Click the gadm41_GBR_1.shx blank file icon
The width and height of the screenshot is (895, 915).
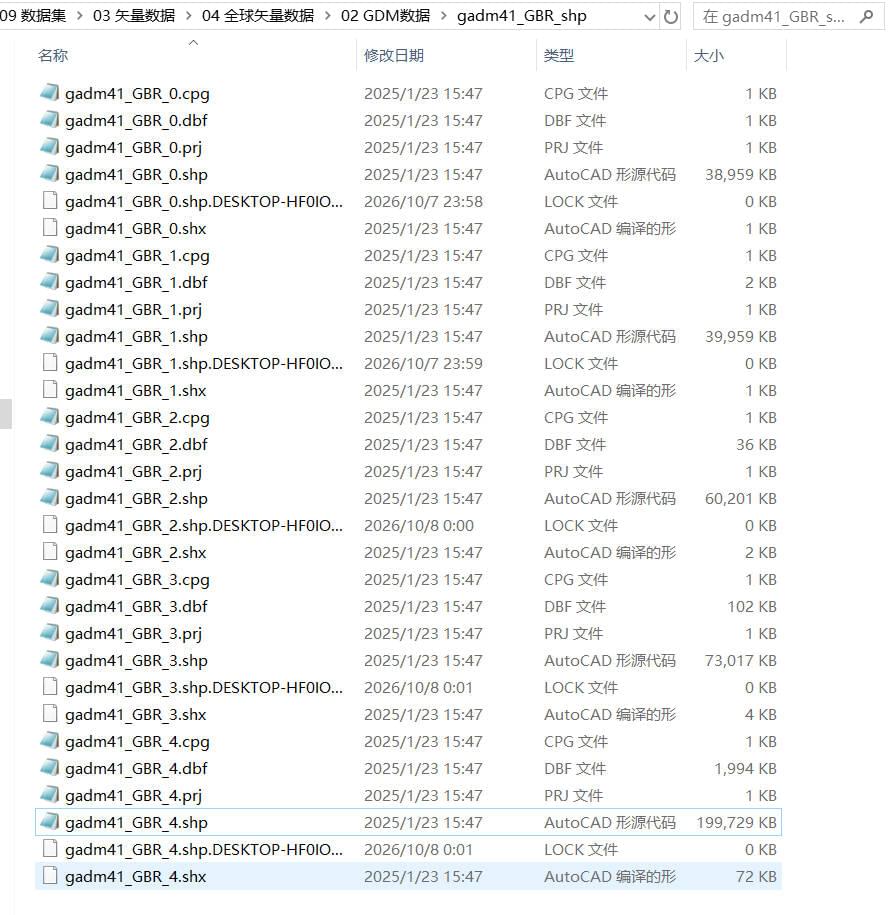pyautogui.click(x=50, y=390)
